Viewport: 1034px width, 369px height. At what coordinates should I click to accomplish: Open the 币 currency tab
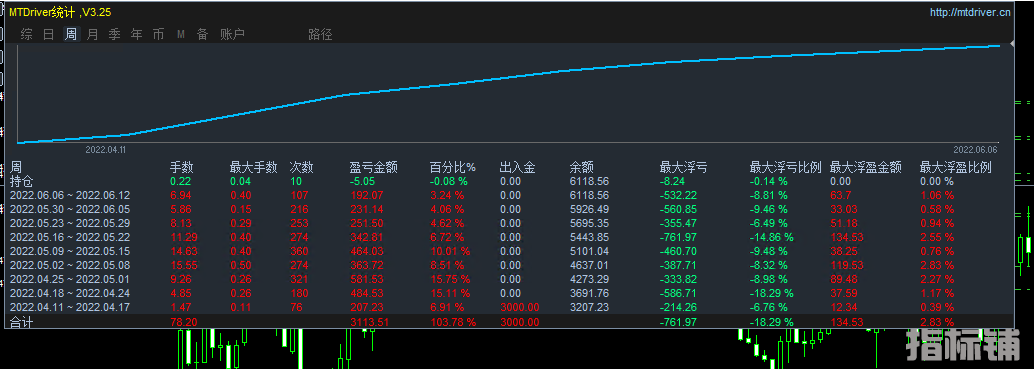(x=158, y=34)
